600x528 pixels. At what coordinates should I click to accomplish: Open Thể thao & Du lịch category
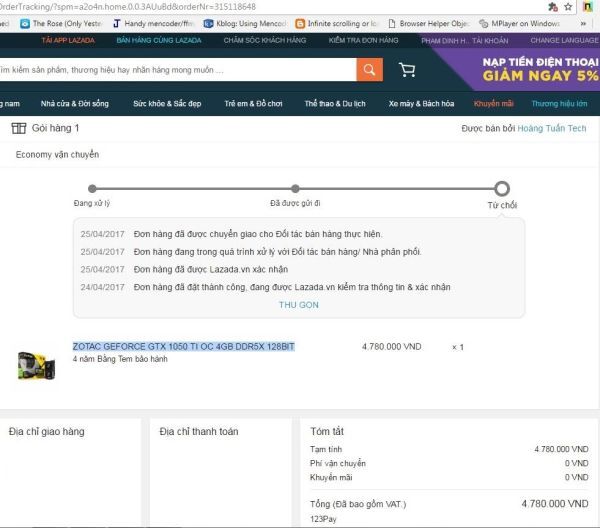click(335, 104)
